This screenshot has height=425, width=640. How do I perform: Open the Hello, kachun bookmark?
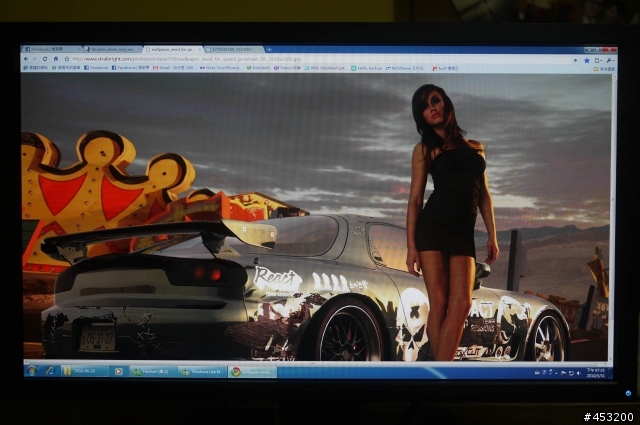(x=366, y=68)
